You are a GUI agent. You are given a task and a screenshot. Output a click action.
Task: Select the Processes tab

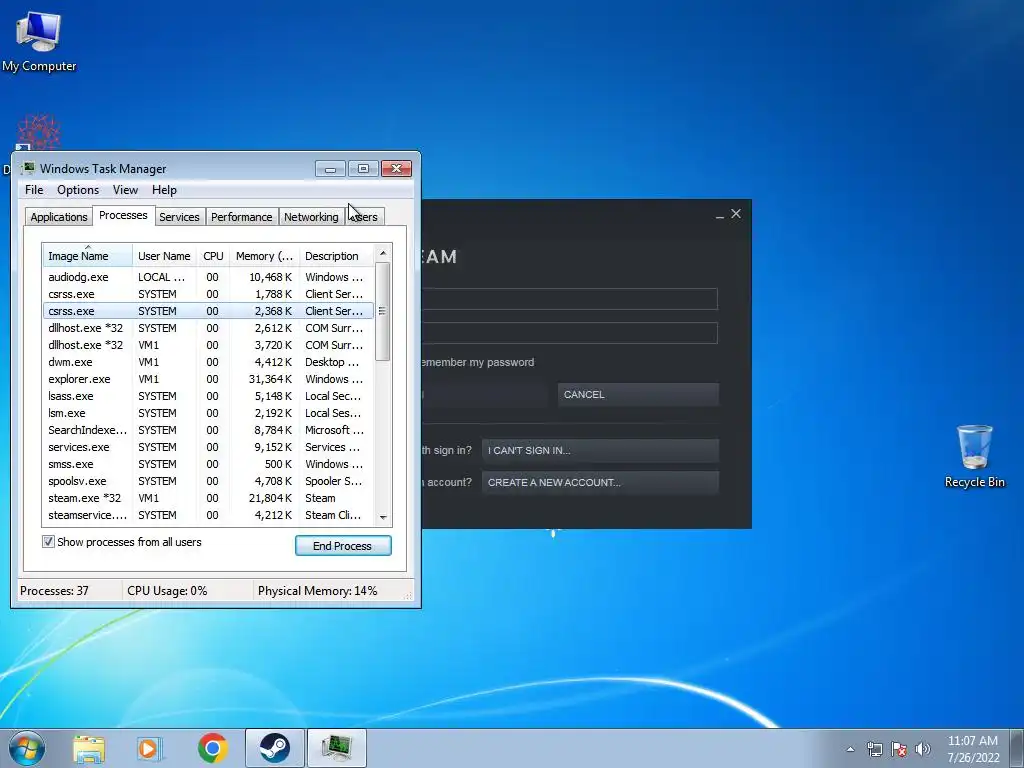[123, 216]
